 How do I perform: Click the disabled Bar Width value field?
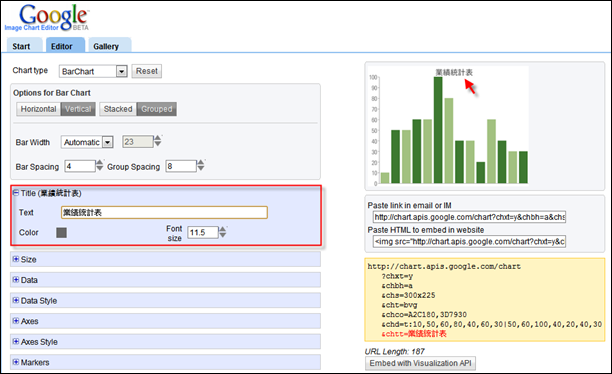tap(138, 142)
